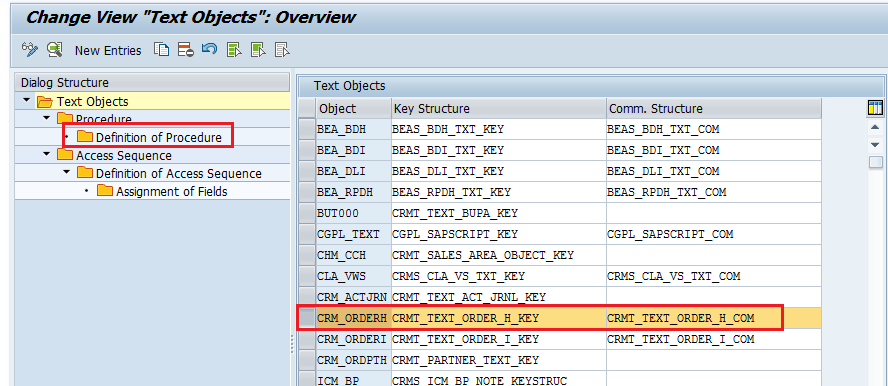Image resolution: width=888 pixels, height=386 pixels.
Task: Click the BEAS_DLI_TXT_COM cell
Action: [713, 171]
